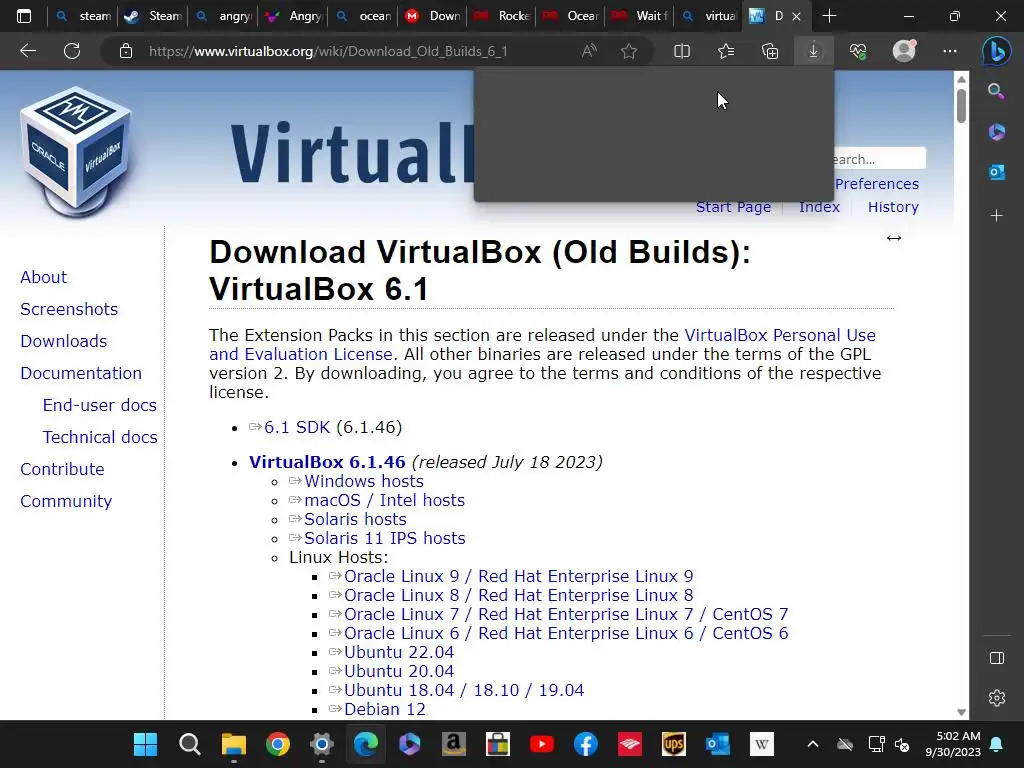The image size is (1024, 768).
Task: Open Browser essentials heart icon
Action: click(858, 51)
